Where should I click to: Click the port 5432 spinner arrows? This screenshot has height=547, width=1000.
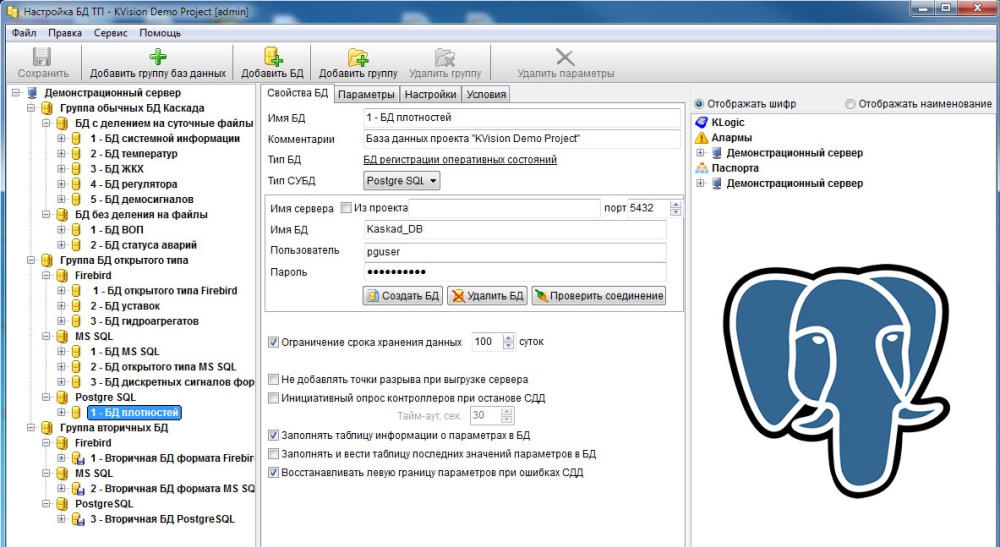click(x=675, y=208)
